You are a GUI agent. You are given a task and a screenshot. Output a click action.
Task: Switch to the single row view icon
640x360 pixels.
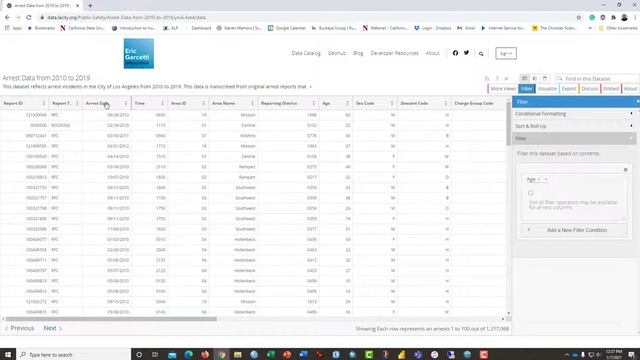(x=544, y=78)
